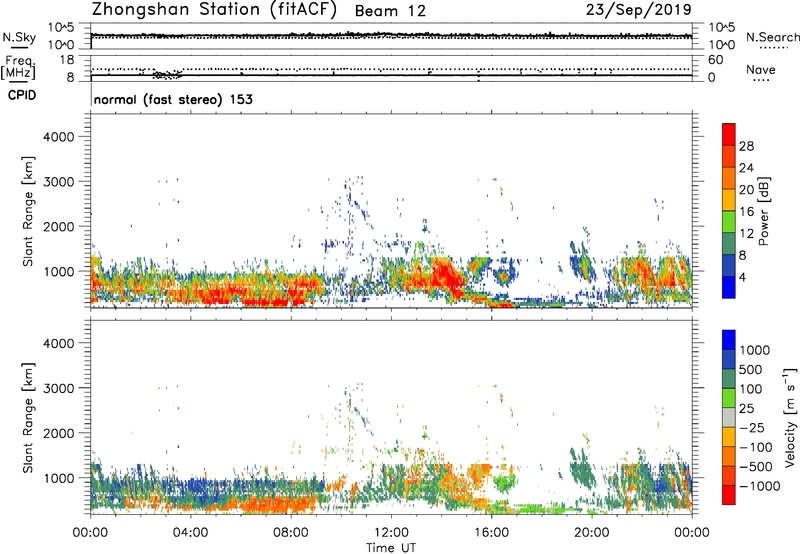The width and height of the screenshot is (800, 554).
Task: Click the '4000' tick on power panel
Action: (59, 137)
